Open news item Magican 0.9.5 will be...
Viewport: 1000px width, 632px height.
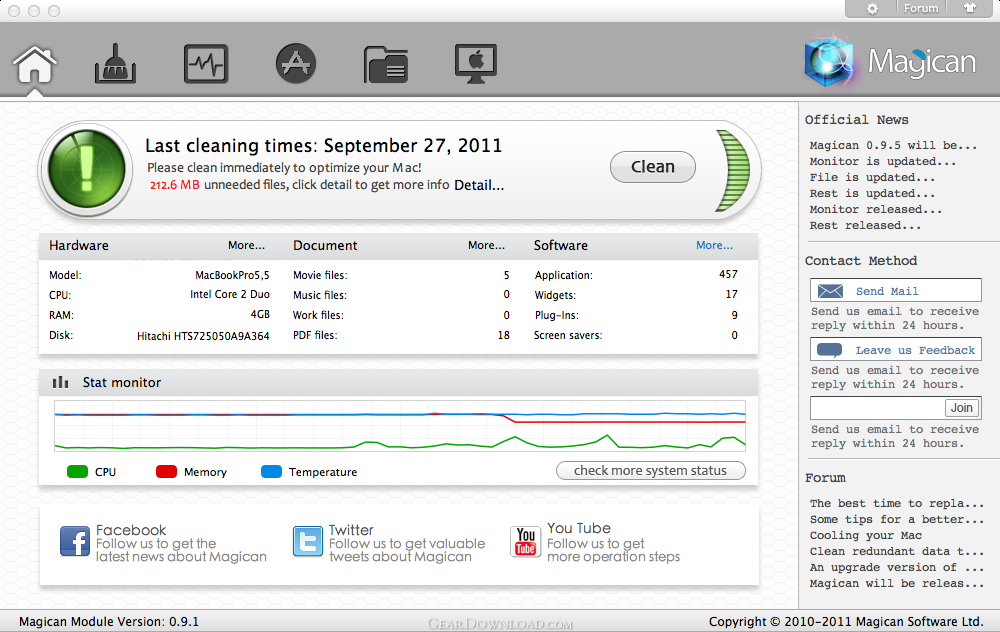(x=893, y=145)
